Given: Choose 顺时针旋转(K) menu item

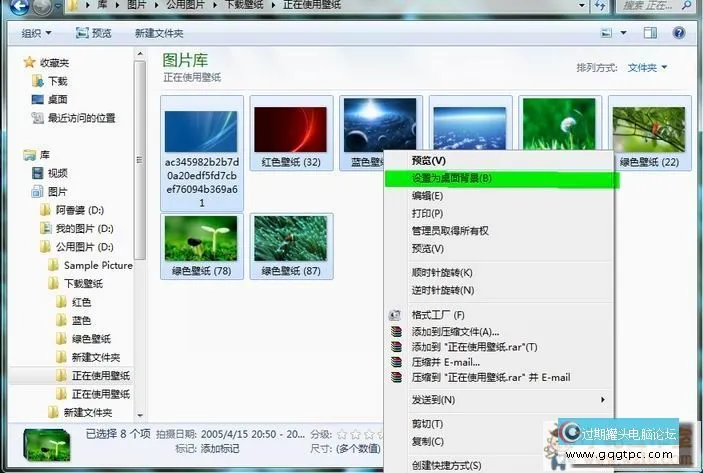Looking at the screenshot, I should point(499,273).
